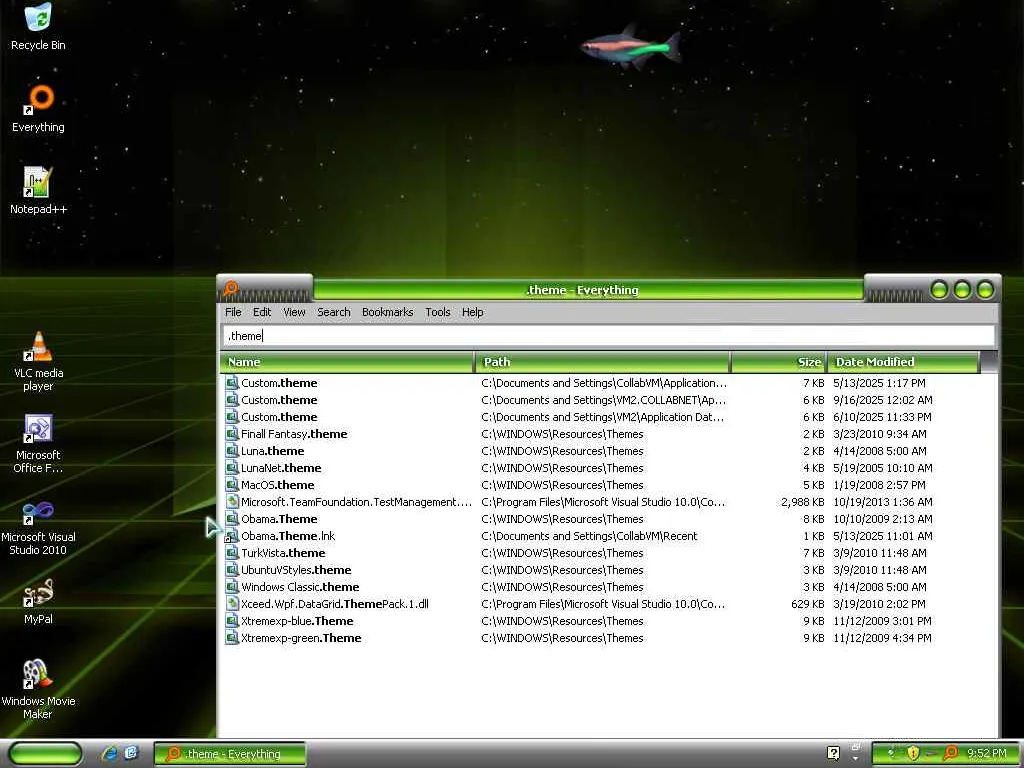Screen dimensions: 1024x768
Task: Click the Everything icon in the title bar
Action: [231, 288]
